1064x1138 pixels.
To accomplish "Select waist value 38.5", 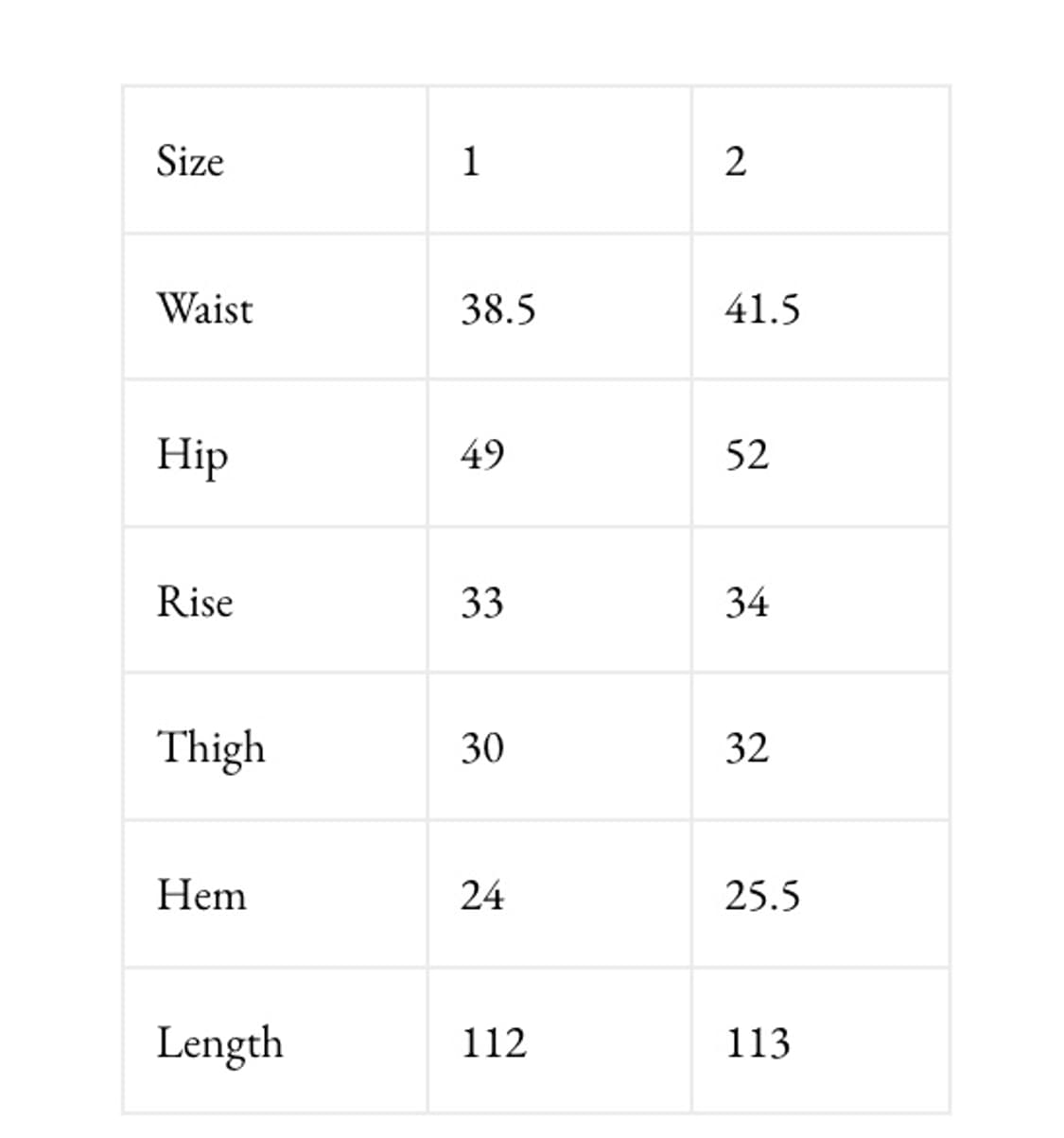I will (498, 308).
